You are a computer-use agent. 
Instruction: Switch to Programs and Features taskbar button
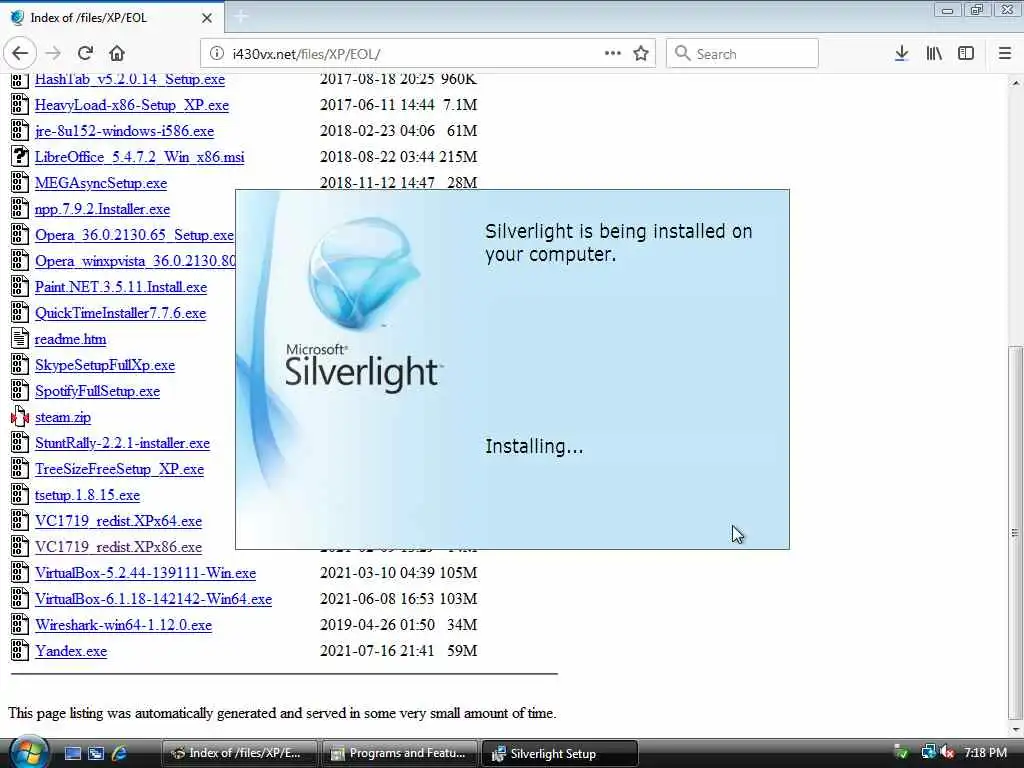399,753
